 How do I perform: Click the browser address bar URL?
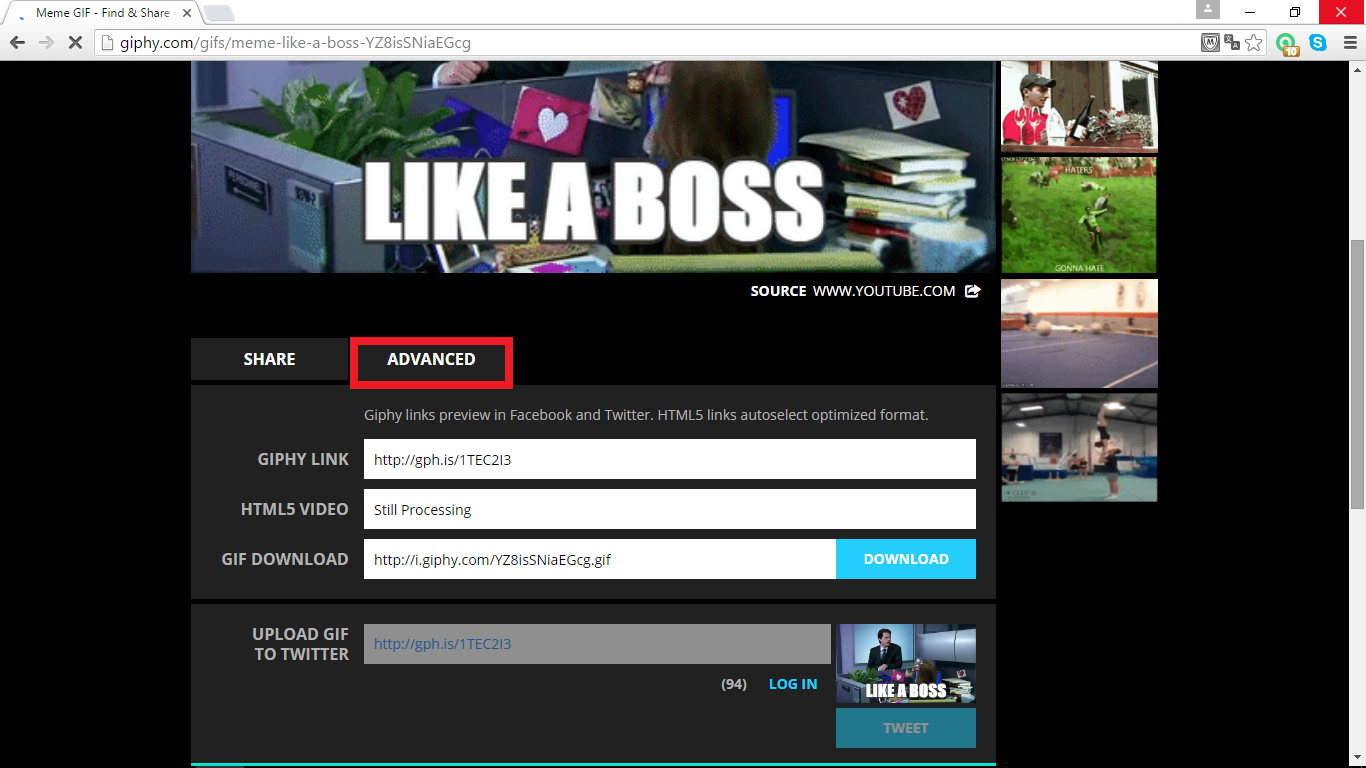click(295, 43)
